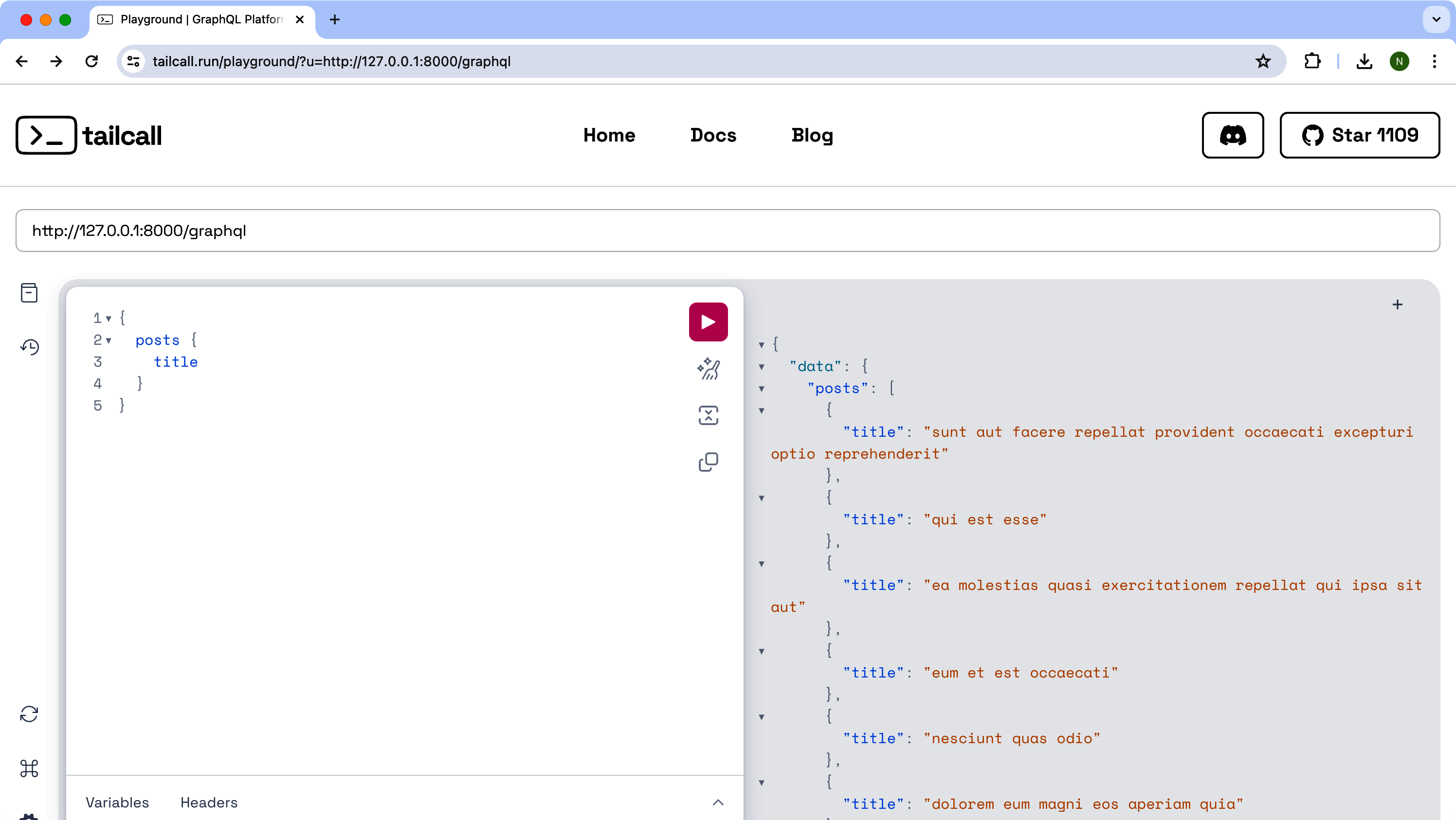Click the GraphQL endpoint URL field
The image size is (1456, 820).
(x=727, y=231)
